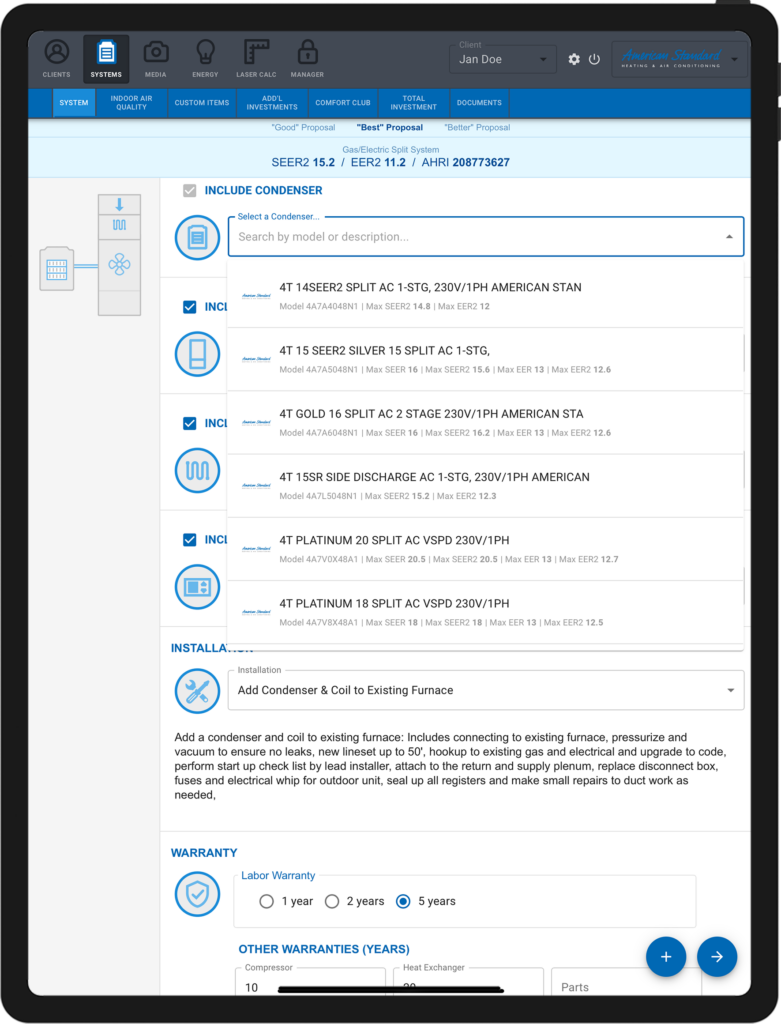Switch to Custom Items tab

tap(202, 103)
